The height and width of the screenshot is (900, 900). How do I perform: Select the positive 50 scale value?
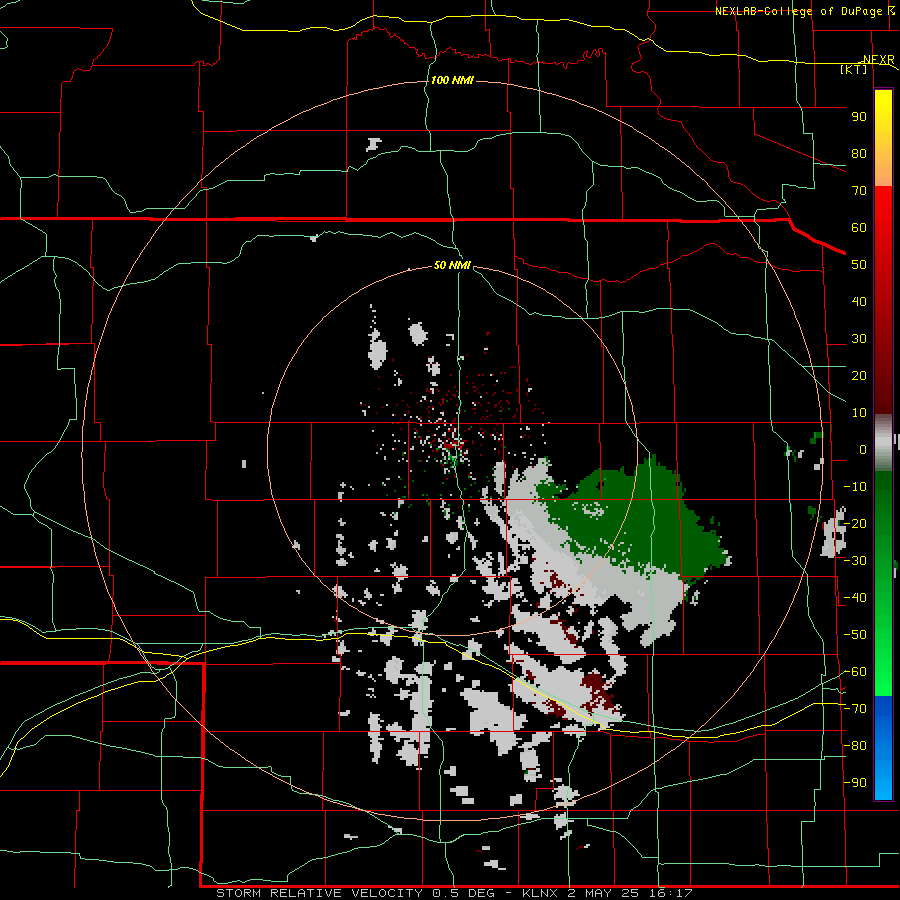859,265
